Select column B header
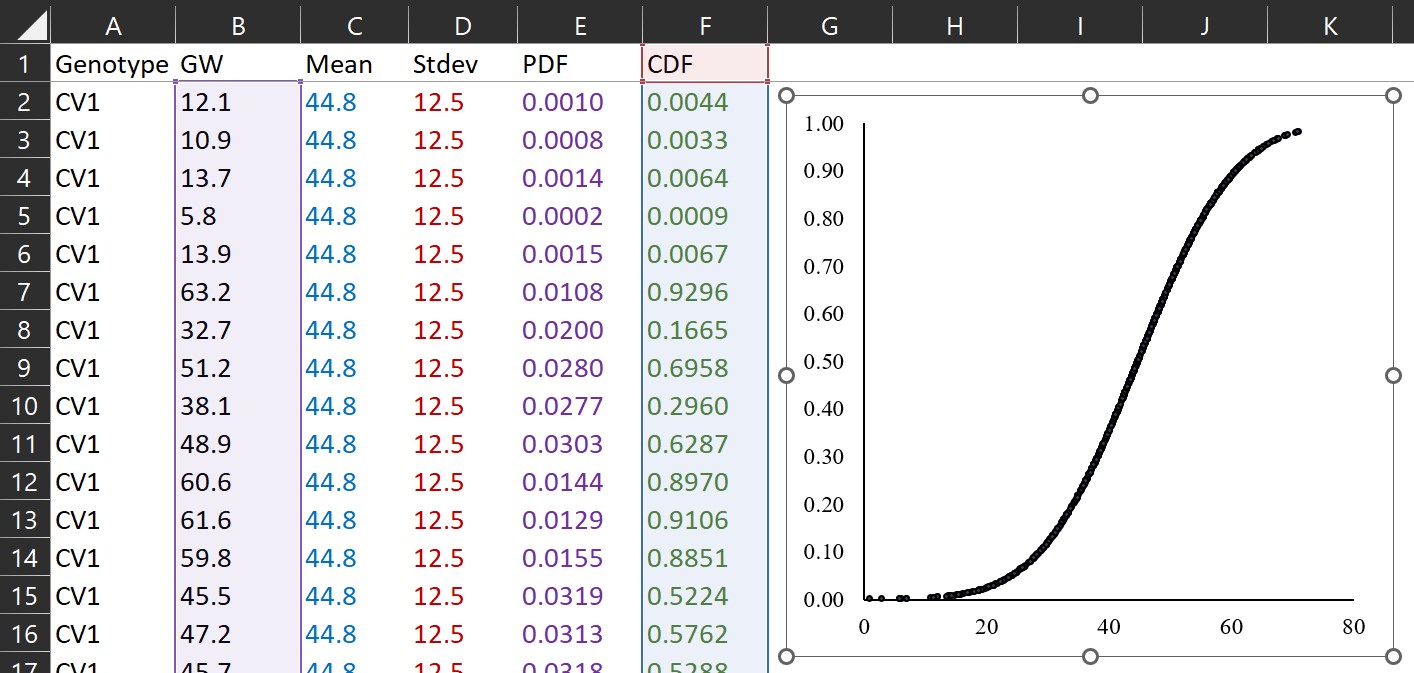The image size is (1414, 673). coord(237,25)
